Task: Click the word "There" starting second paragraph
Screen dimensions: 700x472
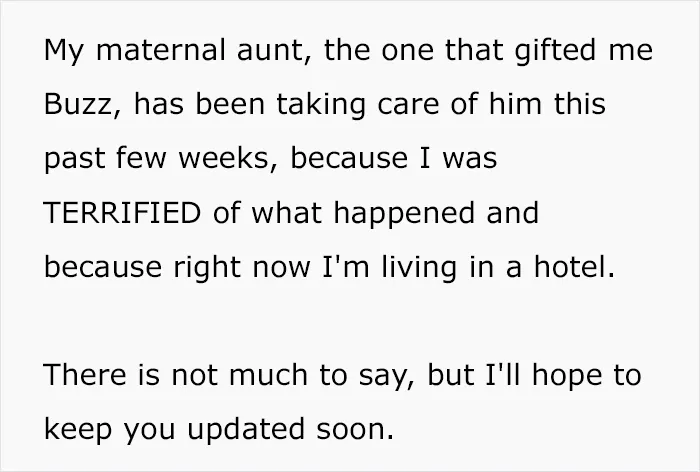Action: coord(85,375)
